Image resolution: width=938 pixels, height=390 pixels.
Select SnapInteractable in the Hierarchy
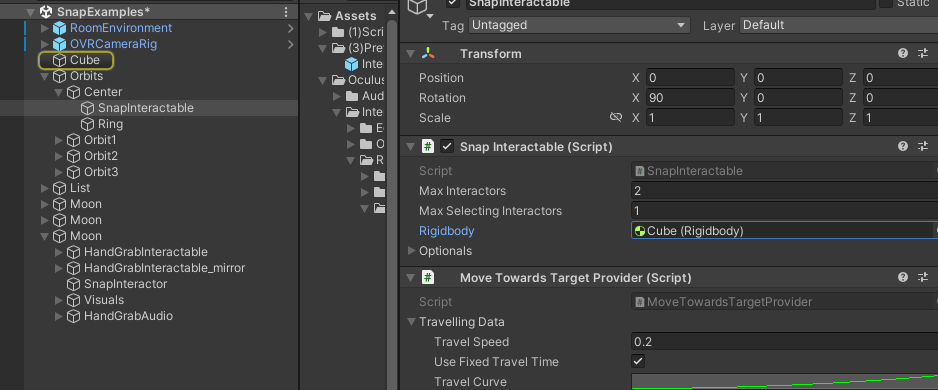coord(146,108)
